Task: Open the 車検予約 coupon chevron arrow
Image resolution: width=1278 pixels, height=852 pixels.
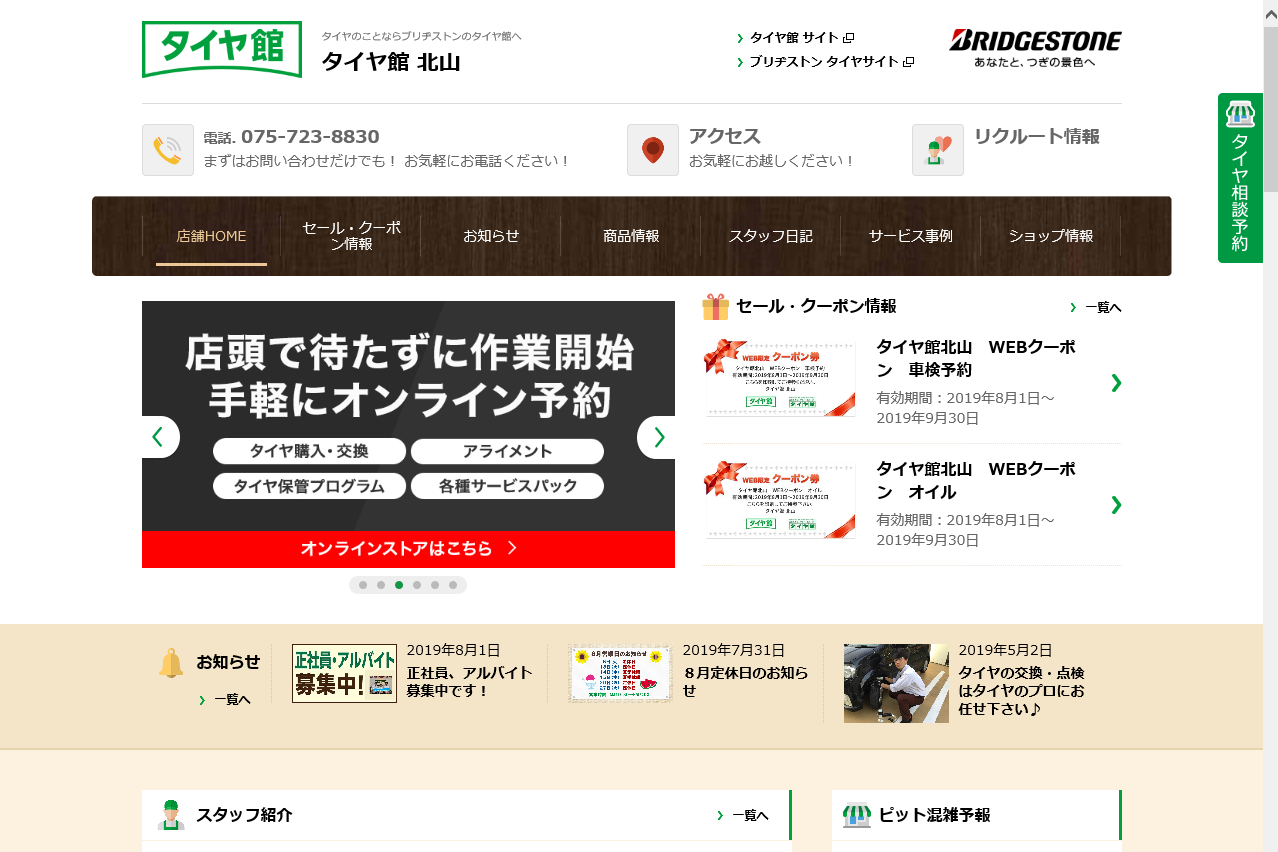Action: (1116, 383)
